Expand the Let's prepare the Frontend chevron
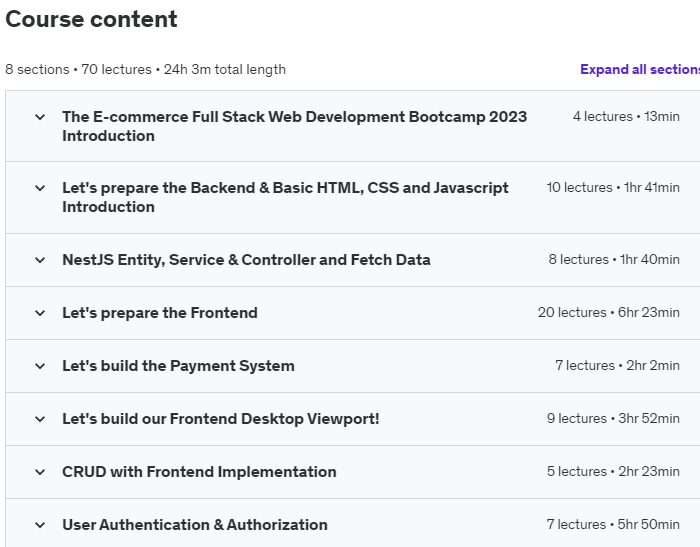Screen dimensions: 700x547 [40, 313]
